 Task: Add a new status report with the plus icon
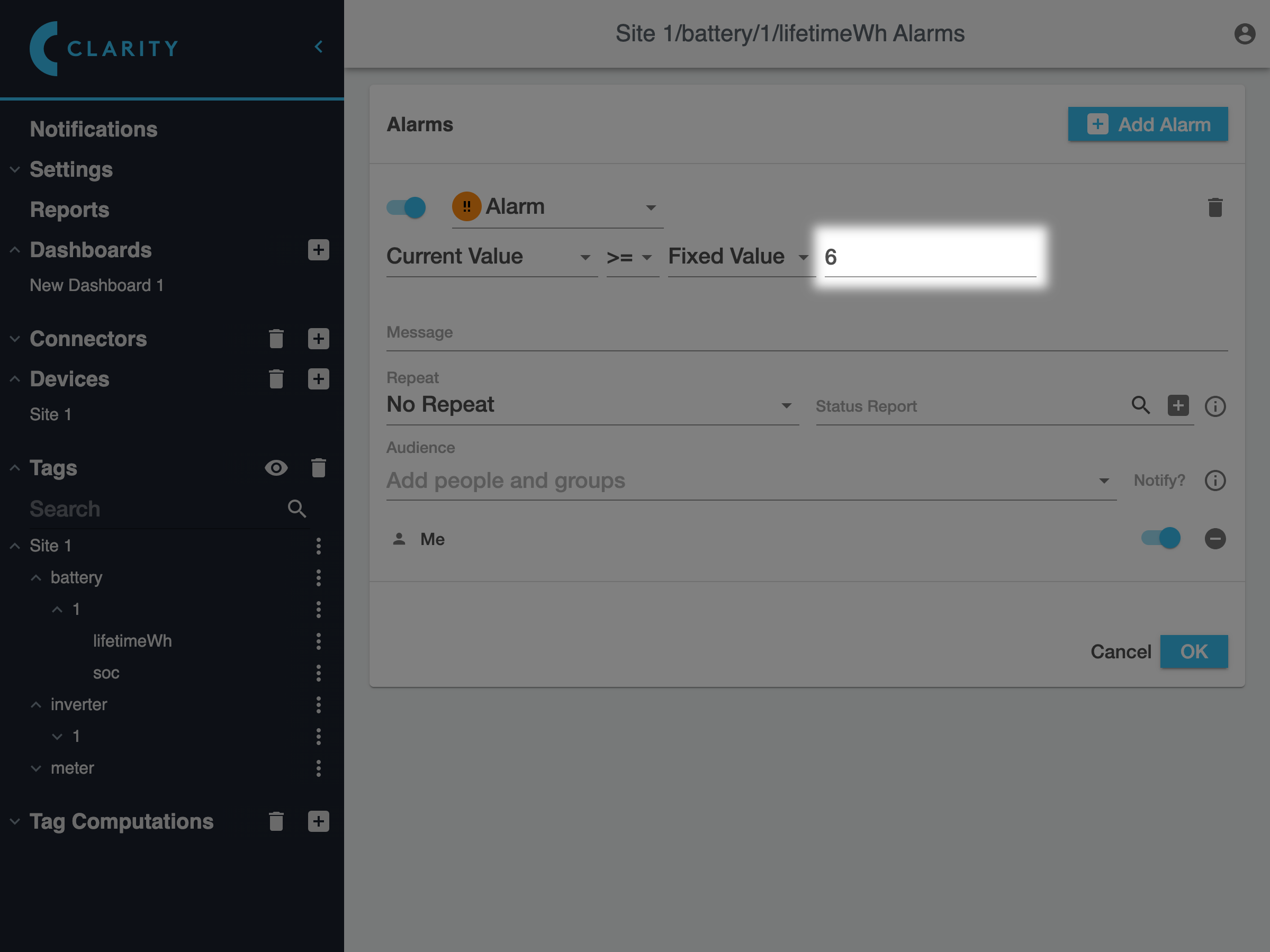[x=1177, y=405]
